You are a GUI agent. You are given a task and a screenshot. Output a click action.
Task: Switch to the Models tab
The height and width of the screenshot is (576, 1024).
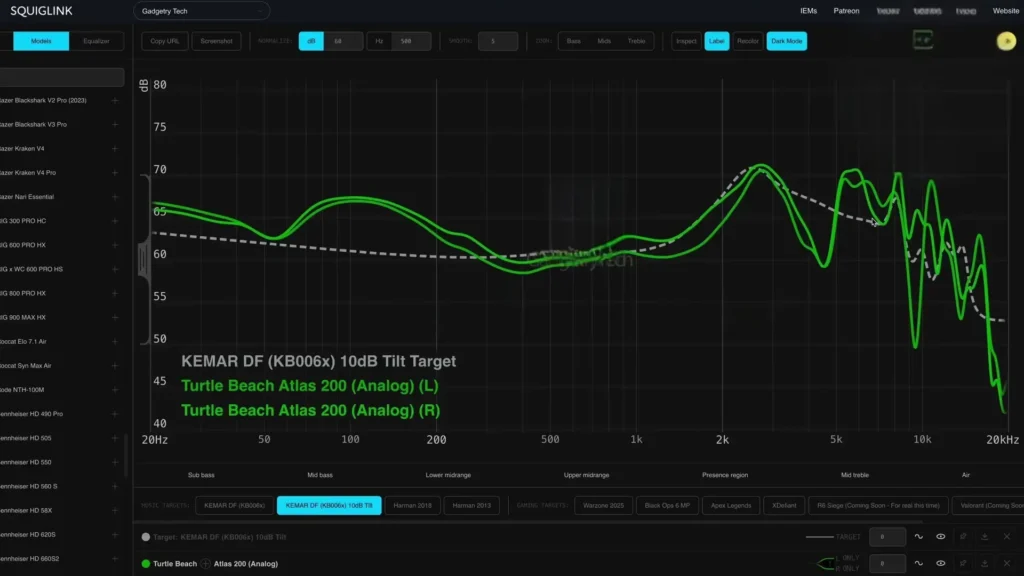[x=41, y=41]
